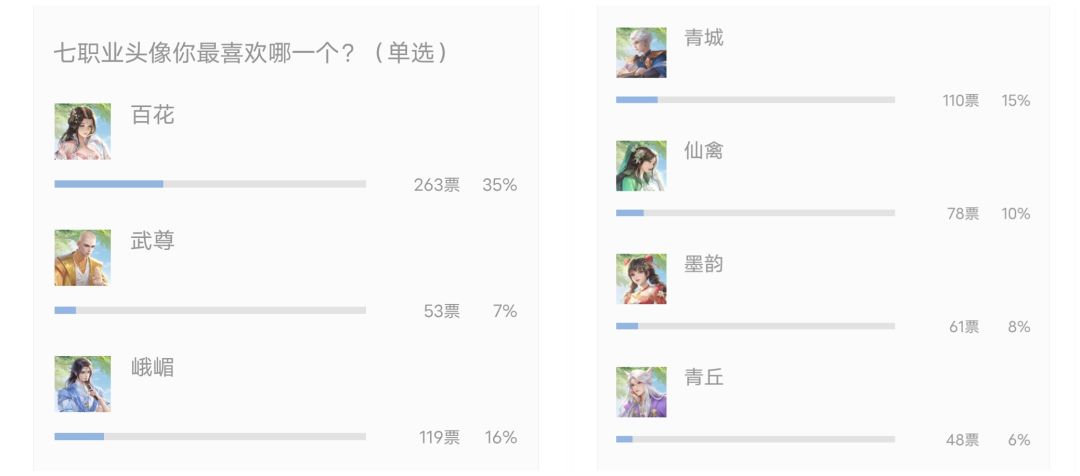Select the 武尊 monk avatar

(82, 257)
